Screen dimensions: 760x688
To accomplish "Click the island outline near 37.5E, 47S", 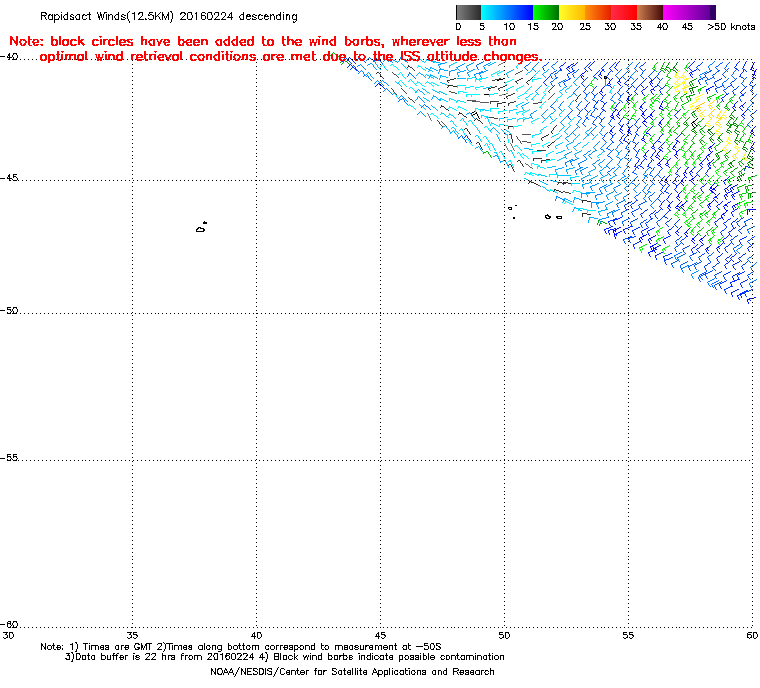I will (x=202, y=227).
